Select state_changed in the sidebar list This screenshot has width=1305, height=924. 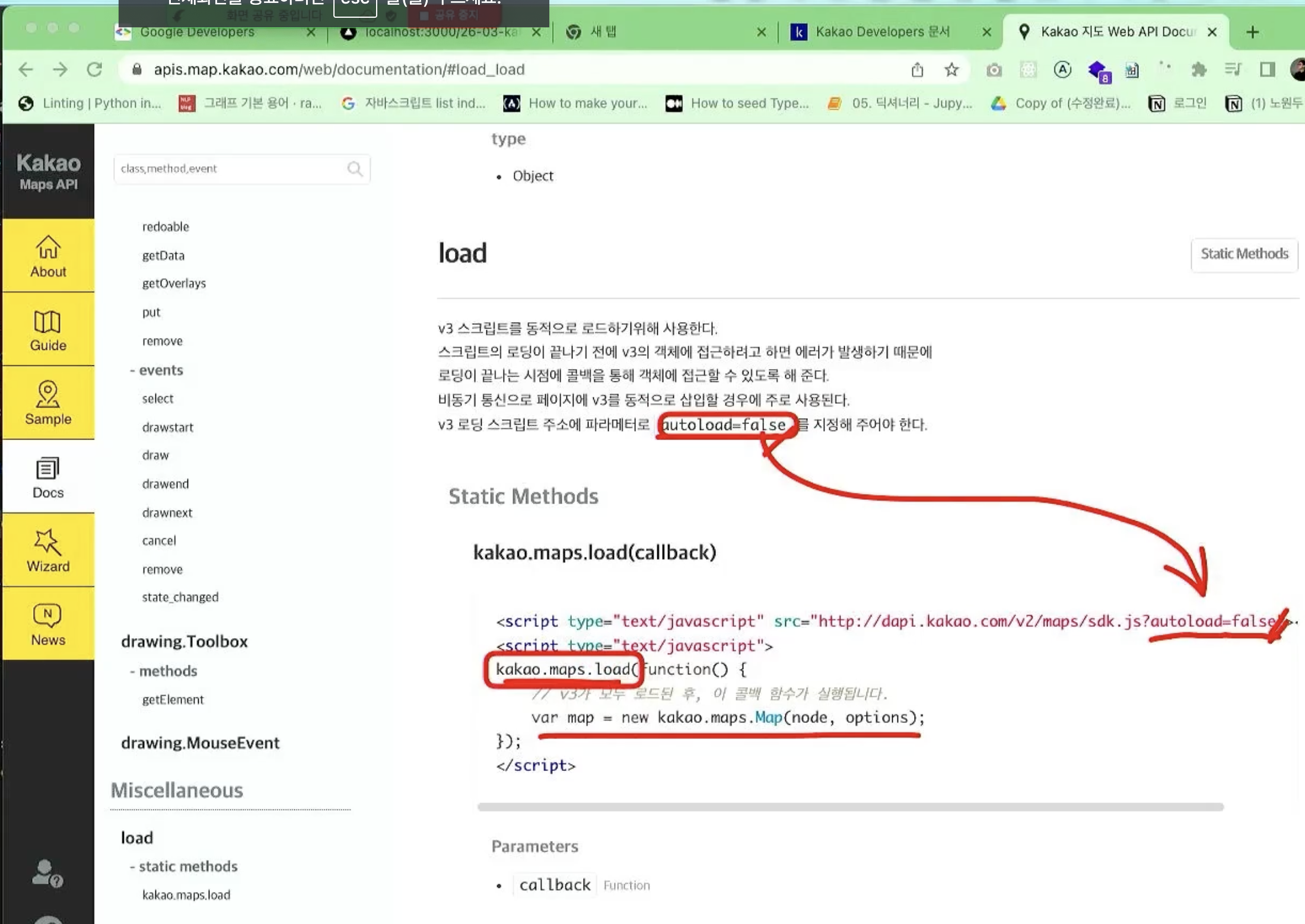tap(180, 597)
